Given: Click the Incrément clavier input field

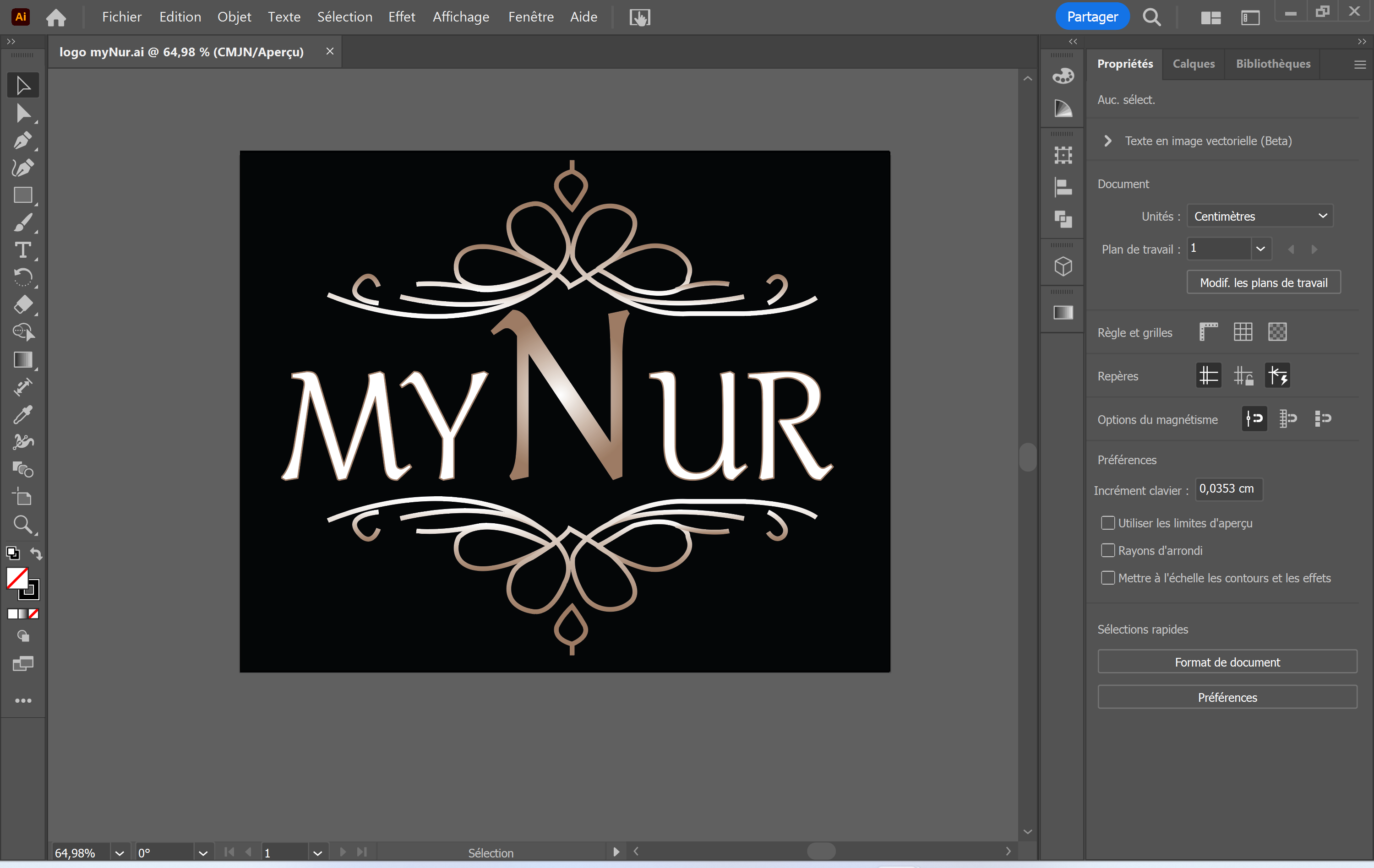Looking at the screenshot, I should pyautogui.click(x=1228, y=489).
